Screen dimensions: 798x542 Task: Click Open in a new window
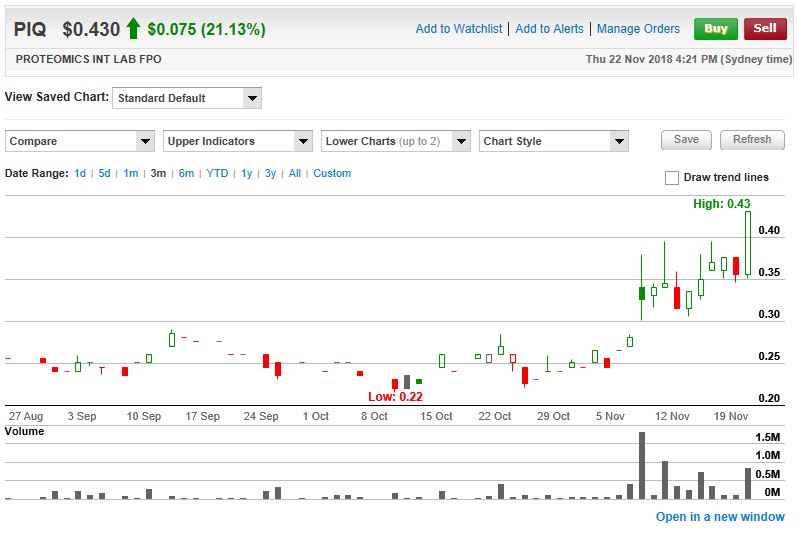(720, 517)
